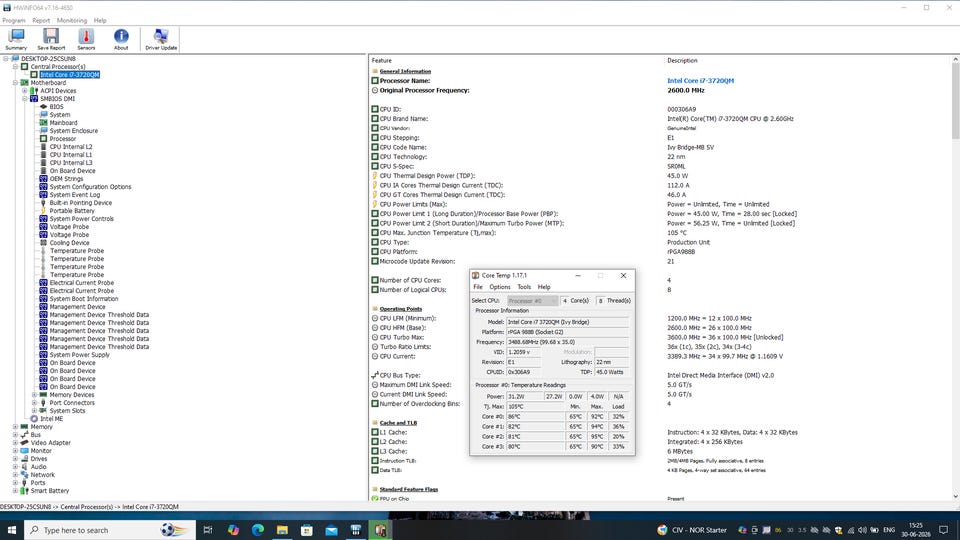Select the Ports icon in tree
The image size is (960, 540).
(x=24, y=482)
